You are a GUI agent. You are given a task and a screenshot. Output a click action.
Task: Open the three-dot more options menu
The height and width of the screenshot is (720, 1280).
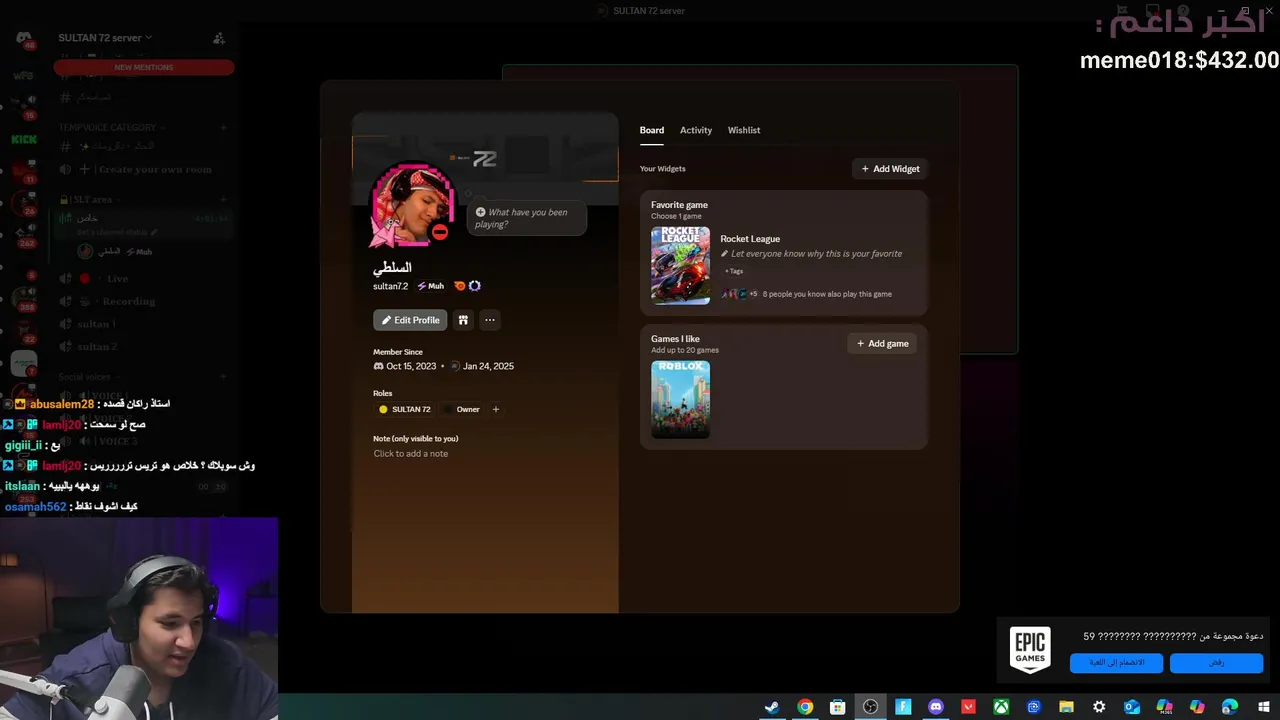489,320
